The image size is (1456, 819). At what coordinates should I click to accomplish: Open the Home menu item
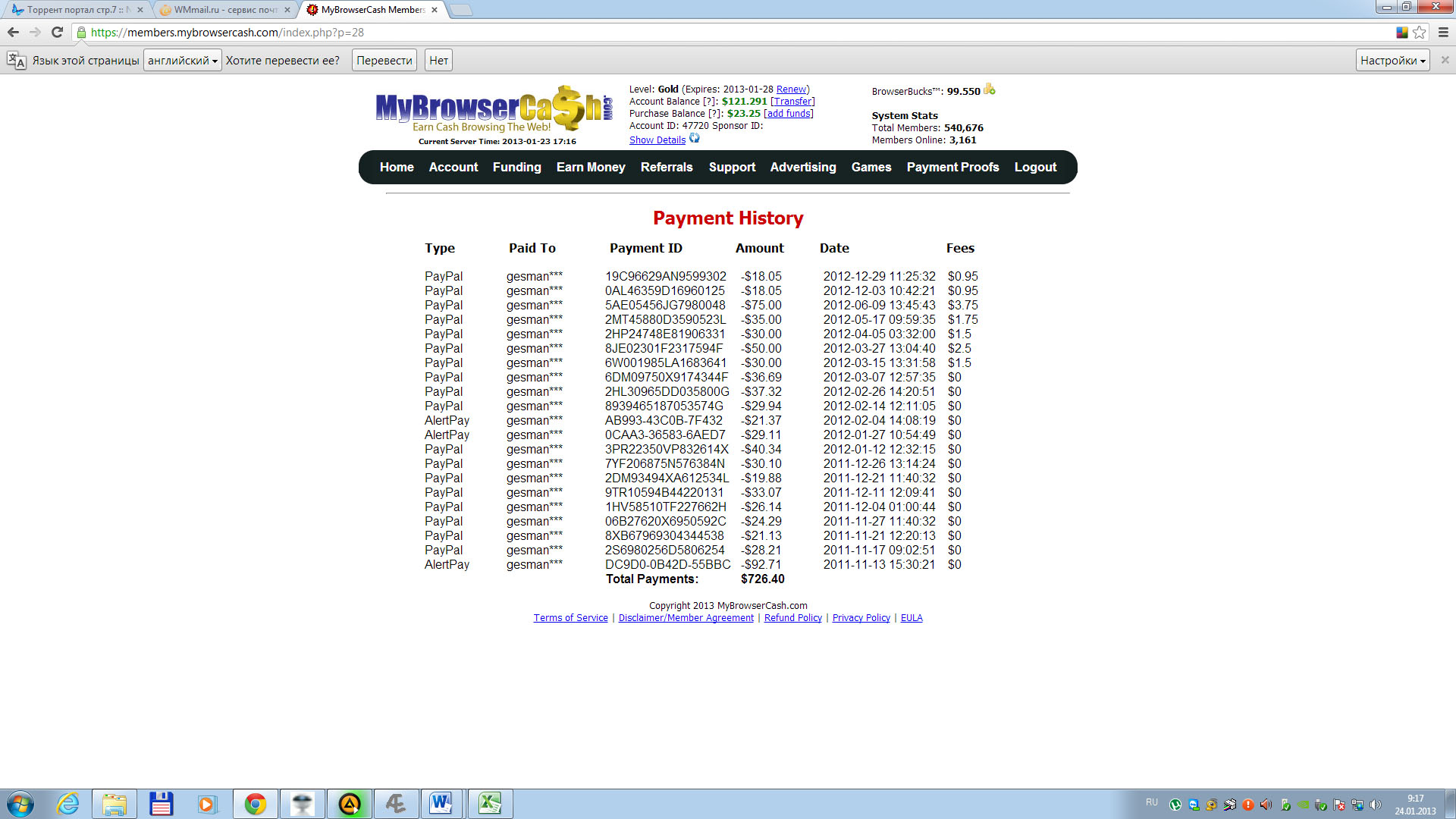pyautogui.click(x=397, y=167)
